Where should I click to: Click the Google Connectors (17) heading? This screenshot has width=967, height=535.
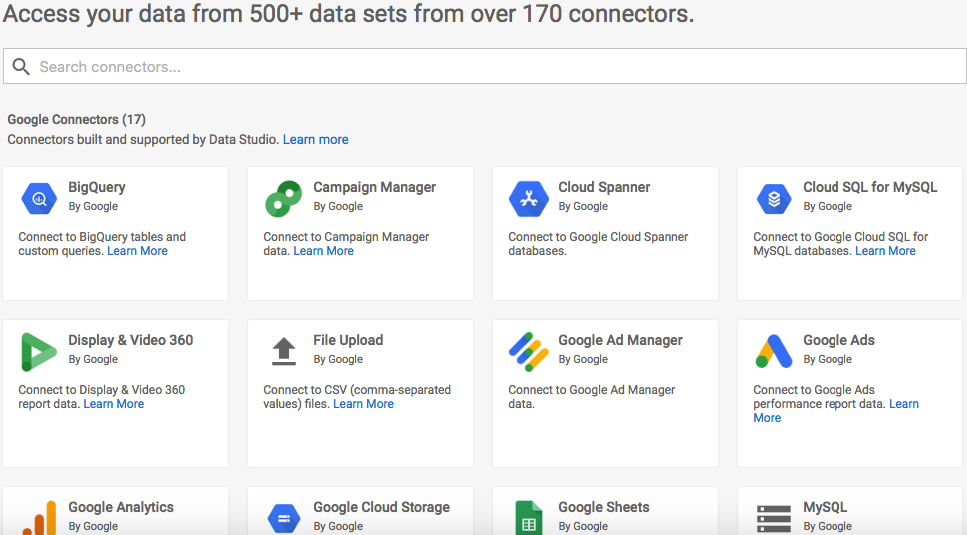[76, 120]
